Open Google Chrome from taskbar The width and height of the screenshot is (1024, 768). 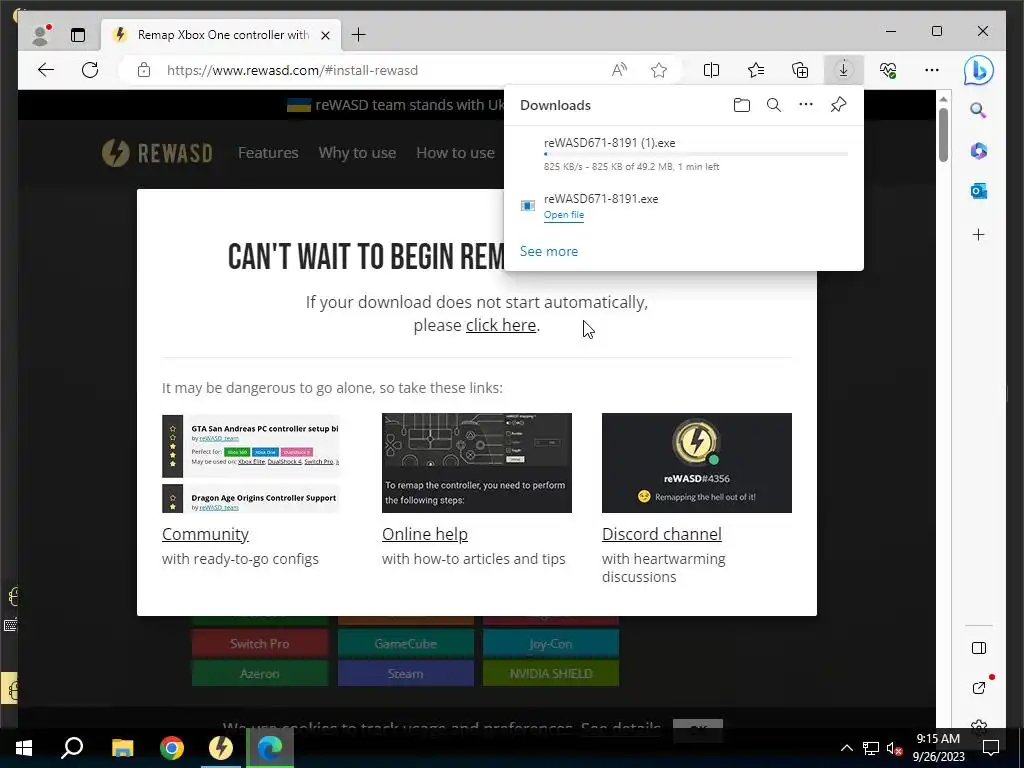point(172,747)
